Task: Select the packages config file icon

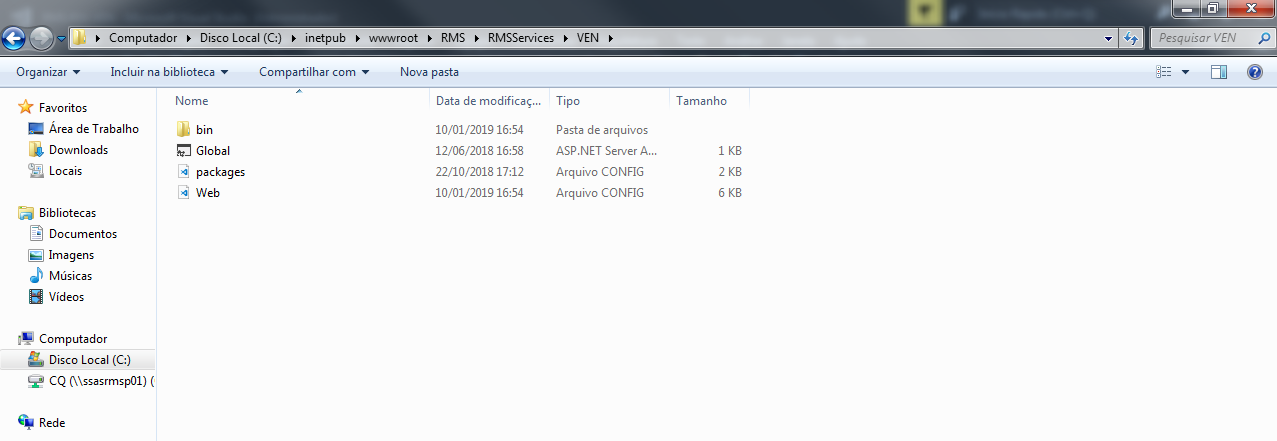Action: 183,172
